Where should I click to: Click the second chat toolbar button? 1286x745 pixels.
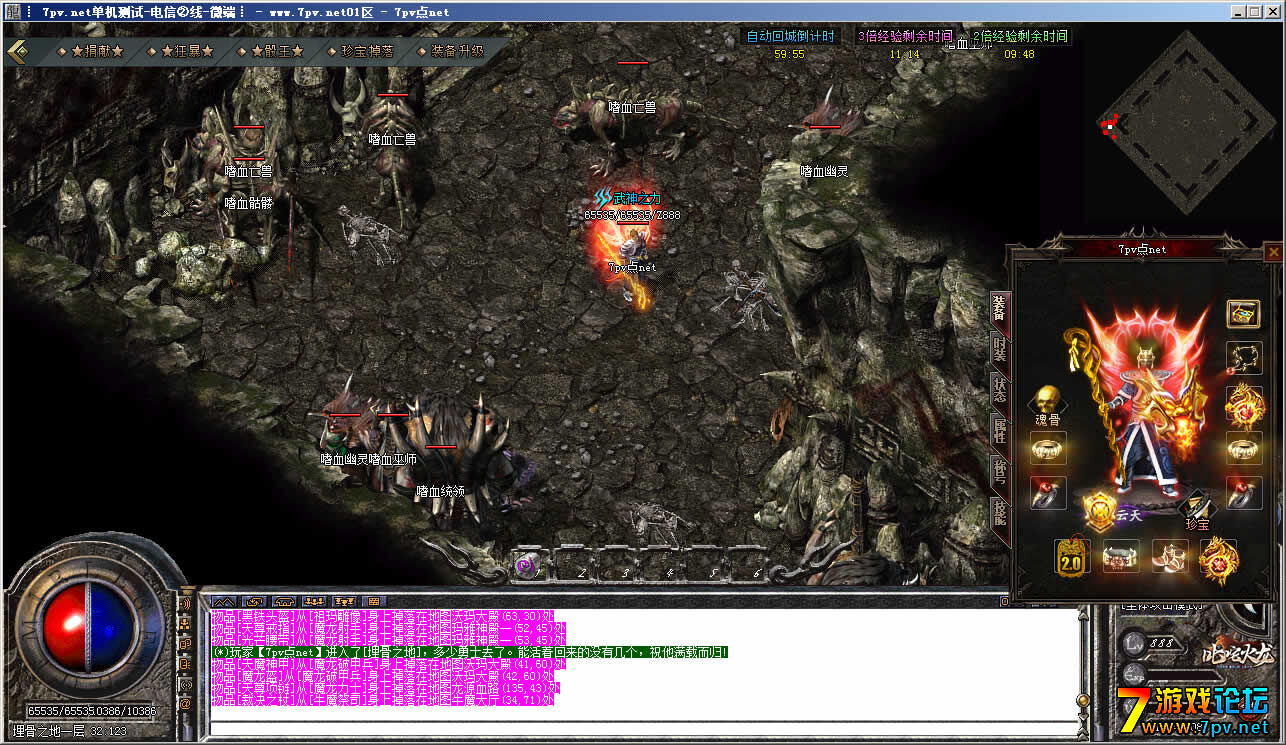[x=254, y=601]
